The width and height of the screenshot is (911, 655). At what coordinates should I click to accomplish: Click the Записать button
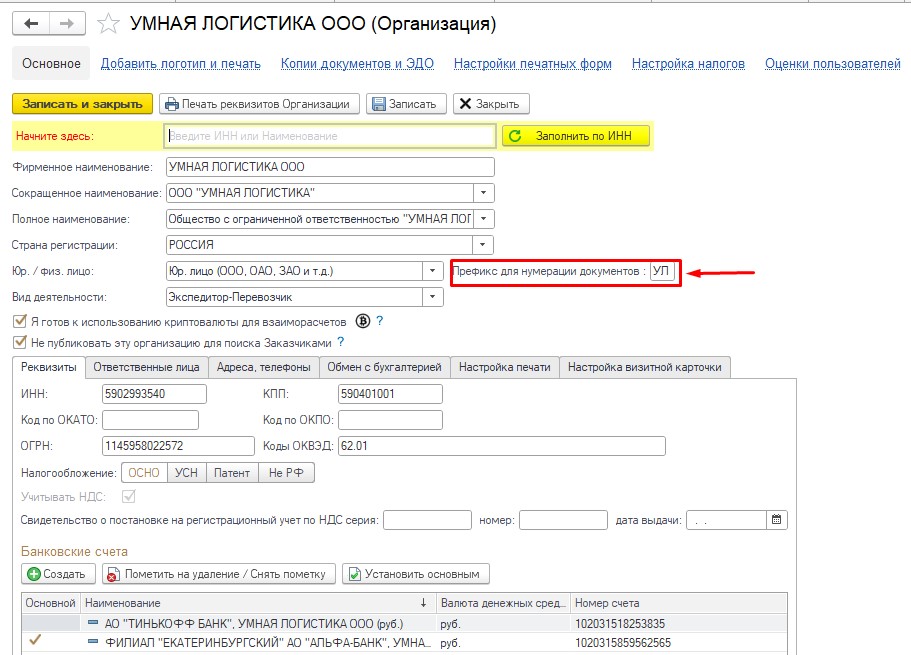(406, 104)
